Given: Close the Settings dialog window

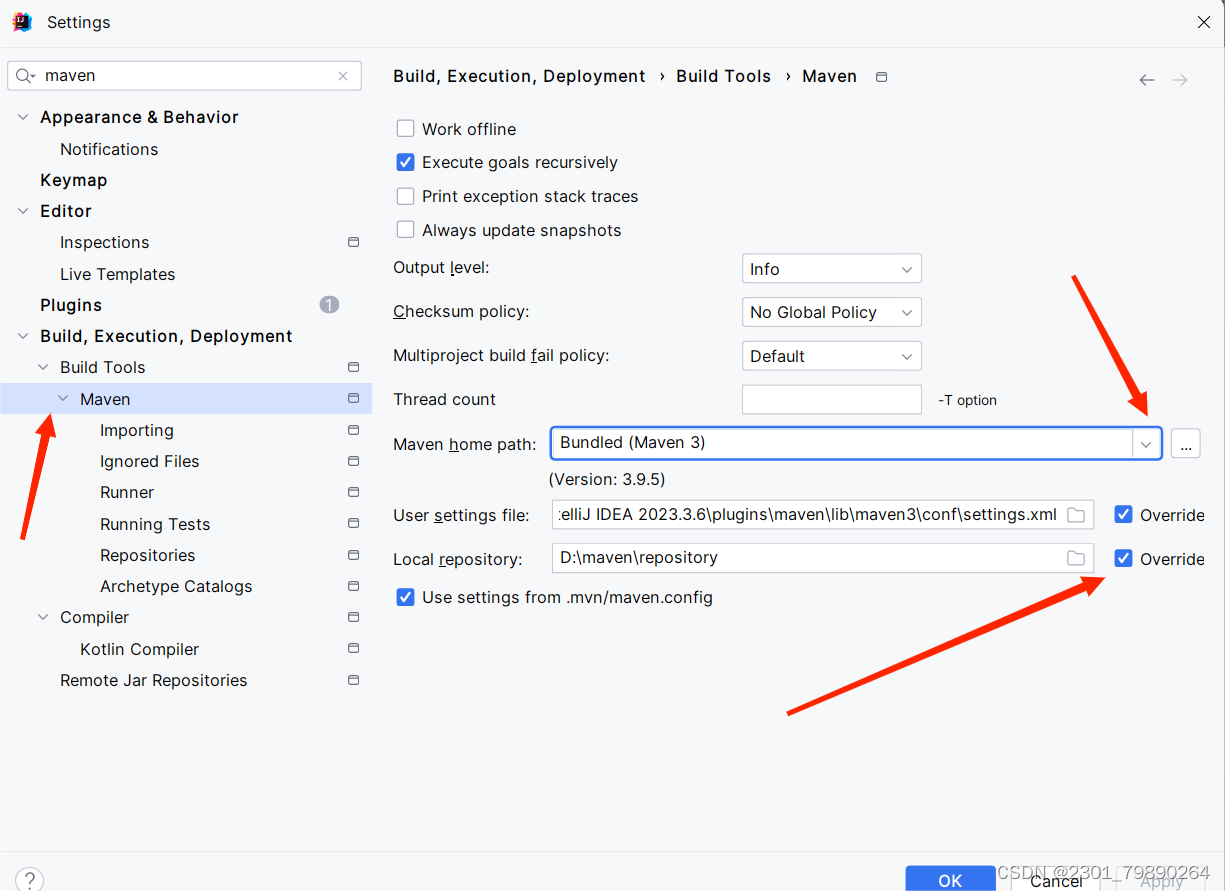Looking at the screenshot, I should (x=1204, y=22).
